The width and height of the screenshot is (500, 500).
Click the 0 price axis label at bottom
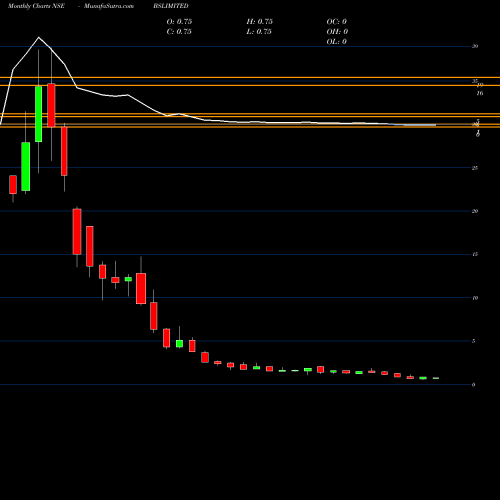pos(474,385)
